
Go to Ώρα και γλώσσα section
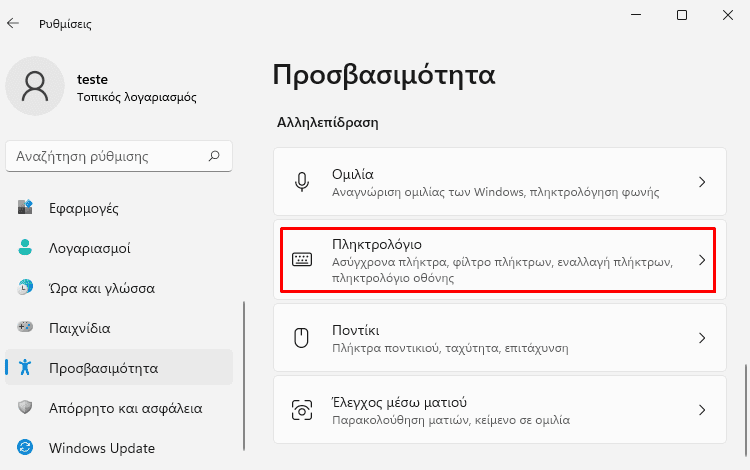coord(119,287)
